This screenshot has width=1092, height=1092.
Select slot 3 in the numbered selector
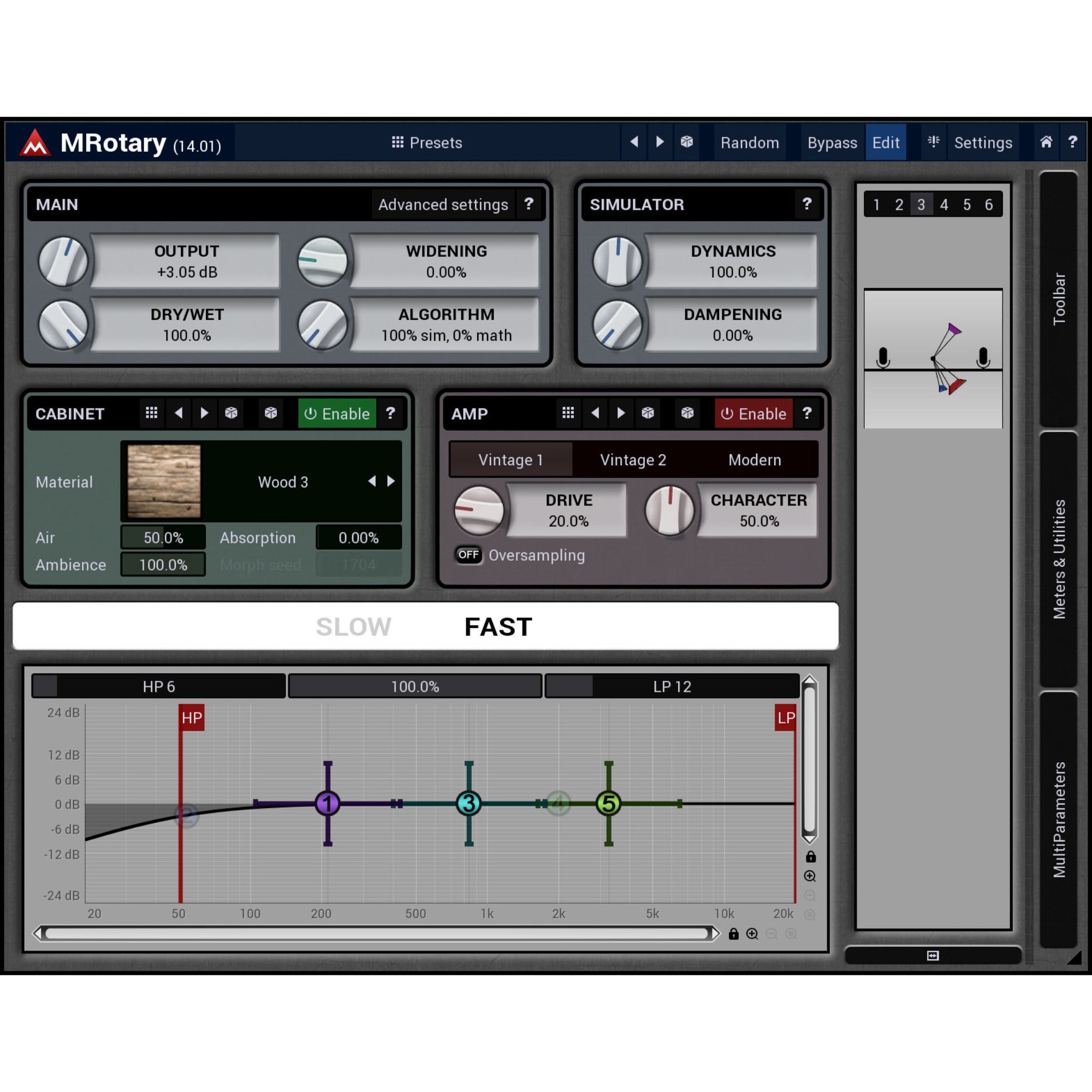pyautogui.click(x=921, y=204)
